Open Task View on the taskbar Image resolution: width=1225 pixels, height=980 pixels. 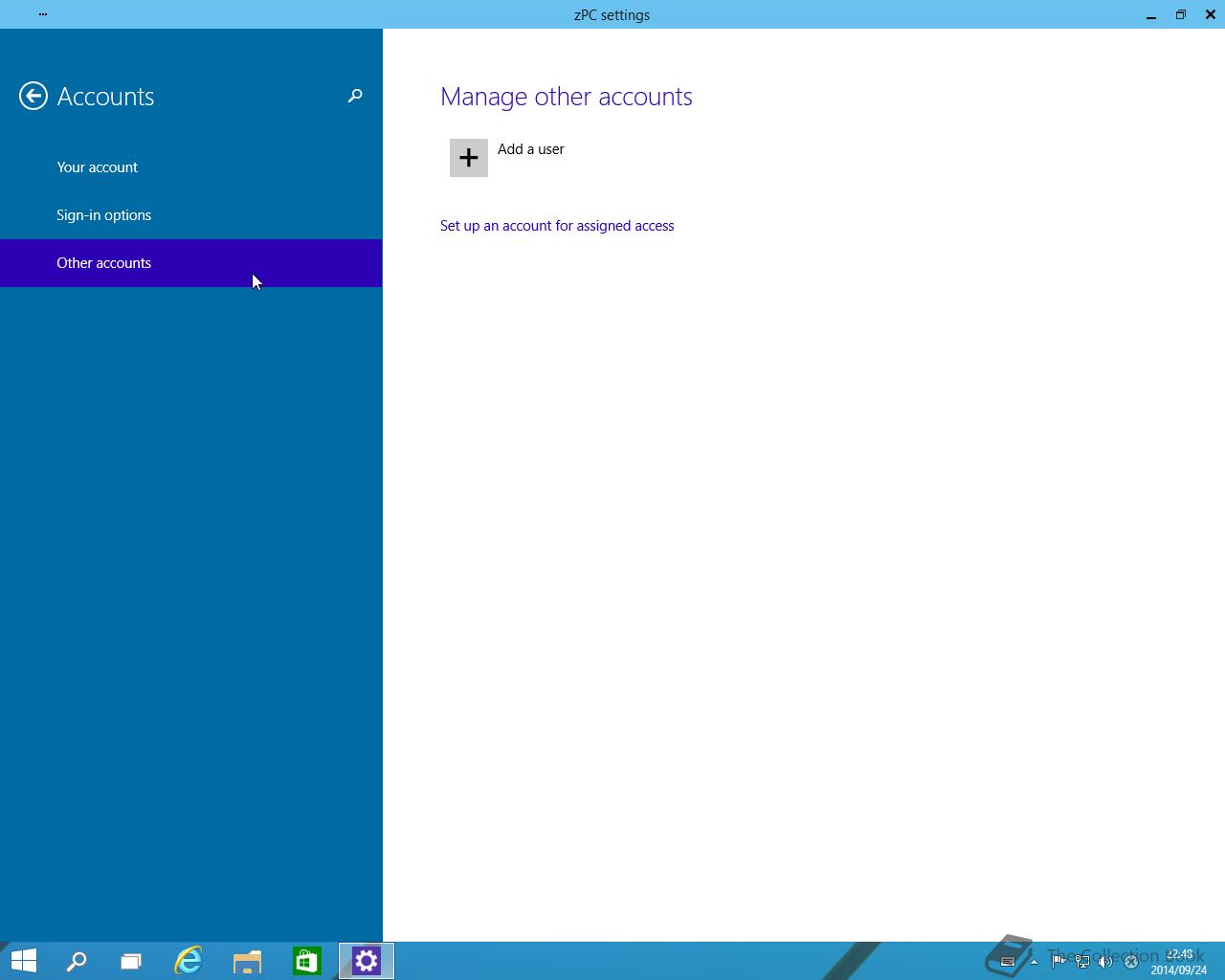[131, 961]
